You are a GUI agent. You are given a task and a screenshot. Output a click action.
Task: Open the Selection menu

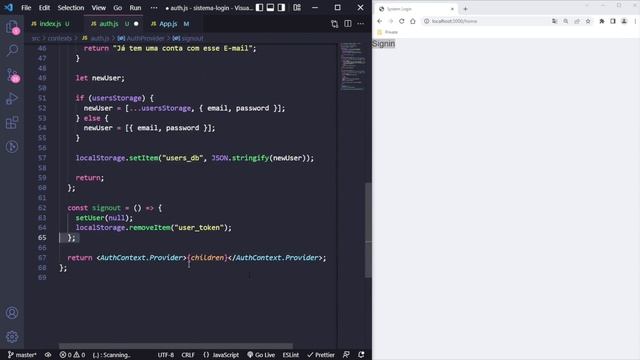tap(71, 7)
